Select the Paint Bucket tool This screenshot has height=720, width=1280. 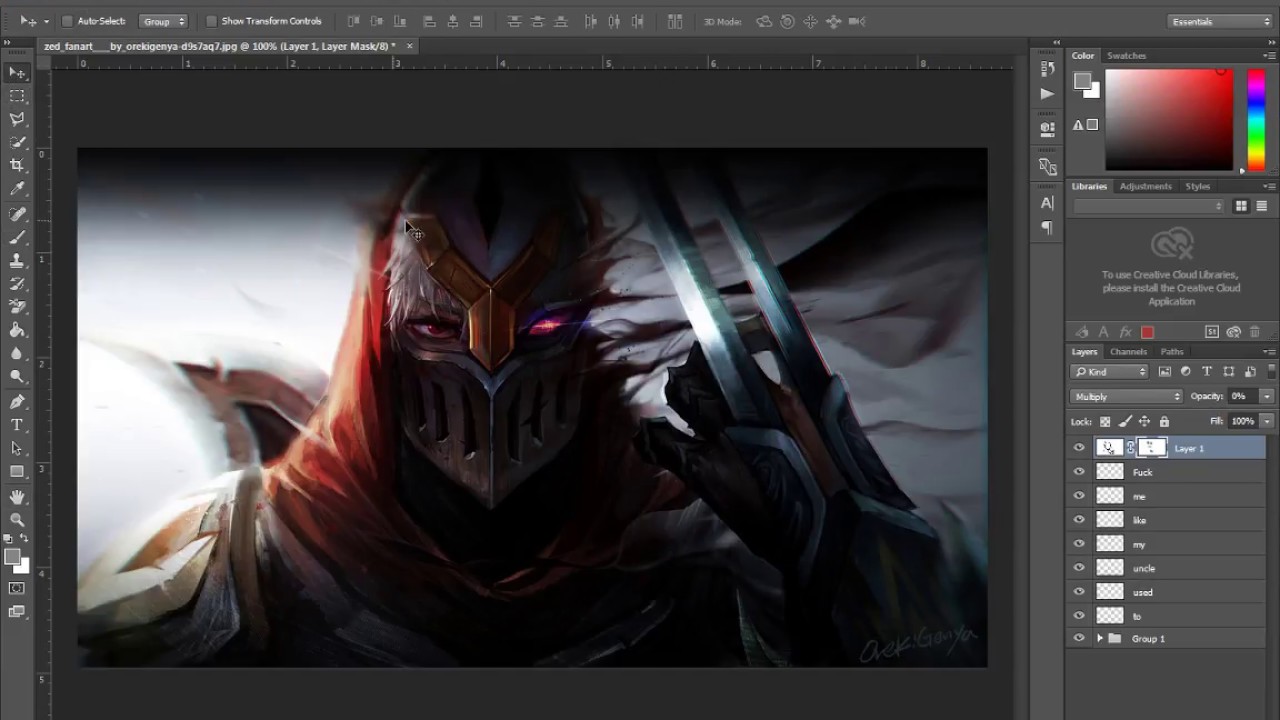click(17, 329)
